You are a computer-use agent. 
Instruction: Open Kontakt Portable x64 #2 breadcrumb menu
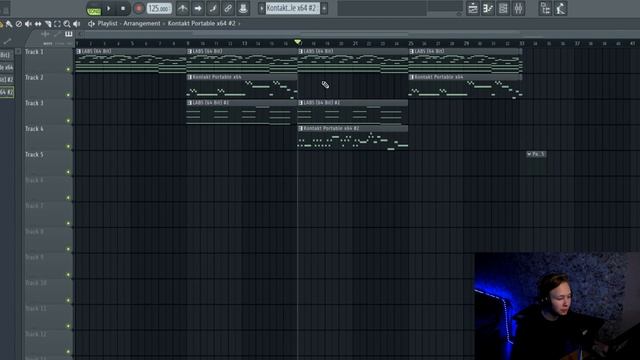[201, 24]
